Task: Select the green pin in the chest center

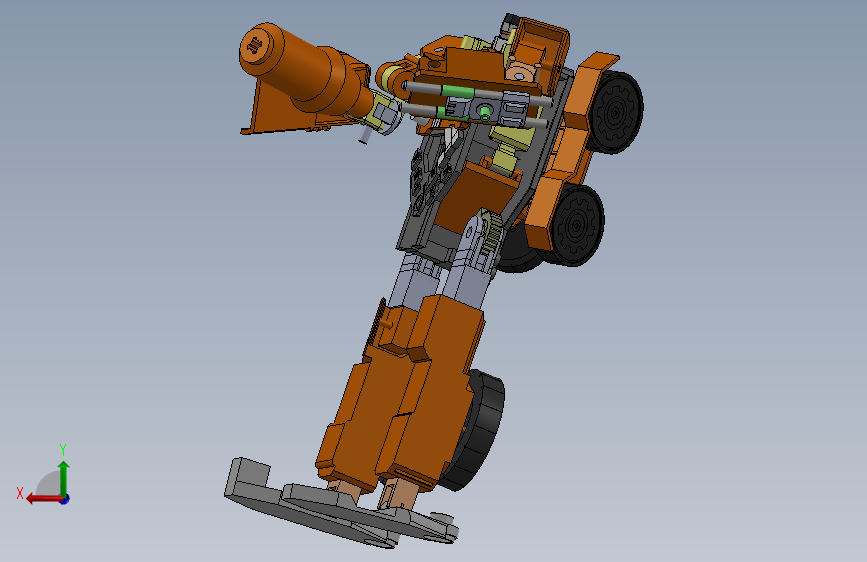Action: 485,113
